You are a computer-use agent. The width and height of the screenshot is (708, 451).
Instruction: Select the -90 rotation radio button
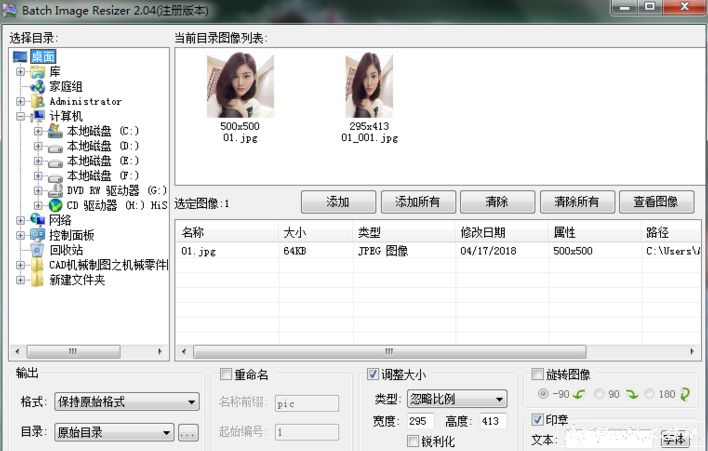543,394
